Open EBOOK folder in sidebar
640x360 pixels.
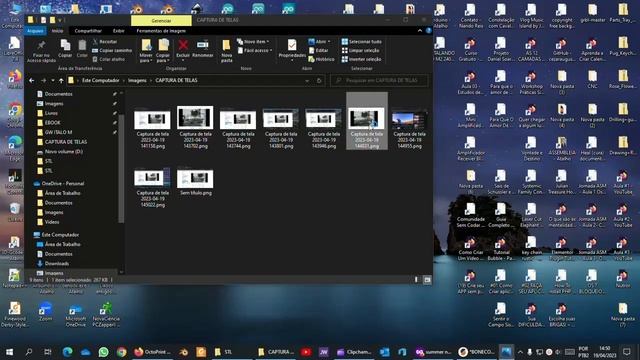tap(52, 122)
